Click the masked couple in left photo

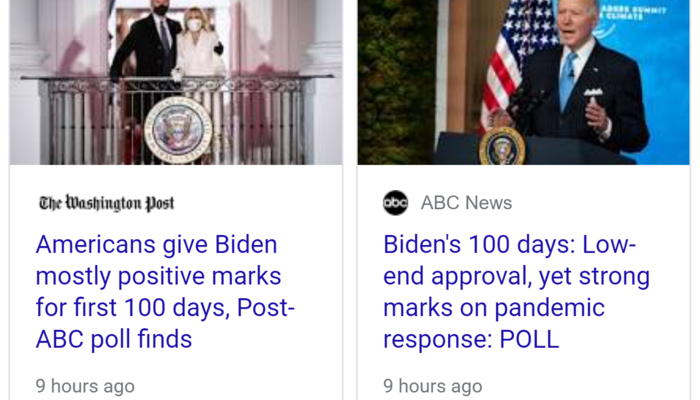[x=167, y=42]
